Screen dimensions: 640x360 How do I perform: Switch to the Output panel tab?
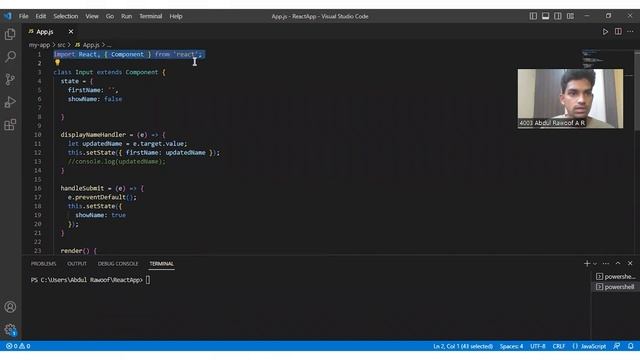point(77,264)
